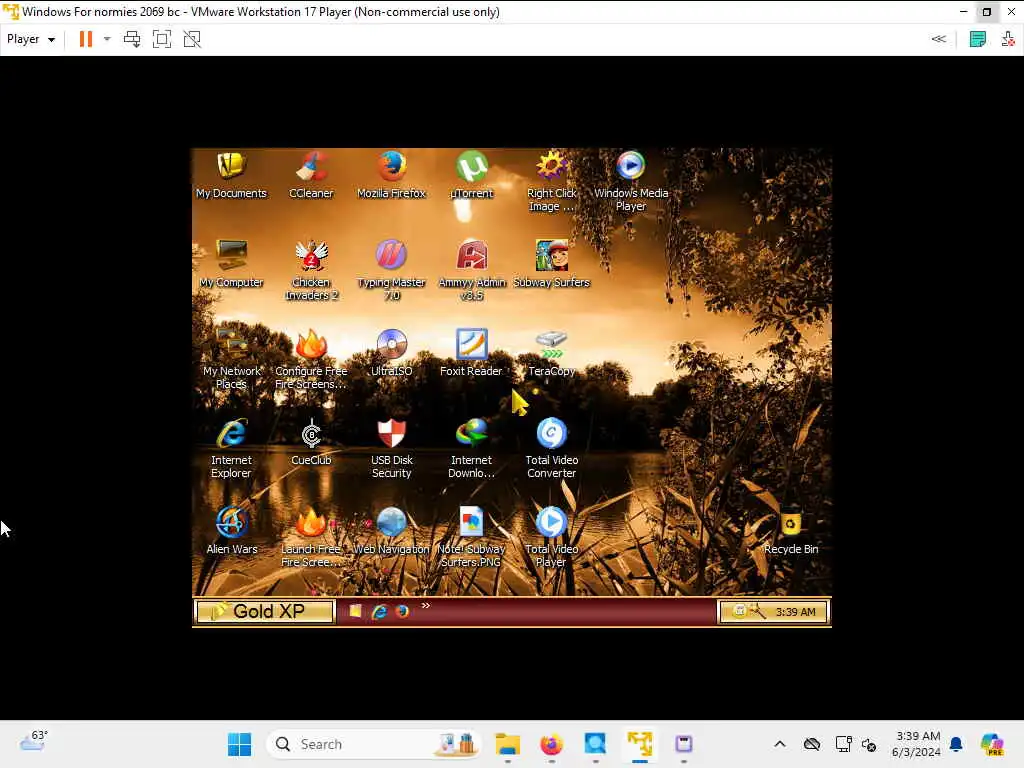The height and width of the screenshot is (768, 1024).
Task: Click the taskbar Search box
Action: coord(374,744)
